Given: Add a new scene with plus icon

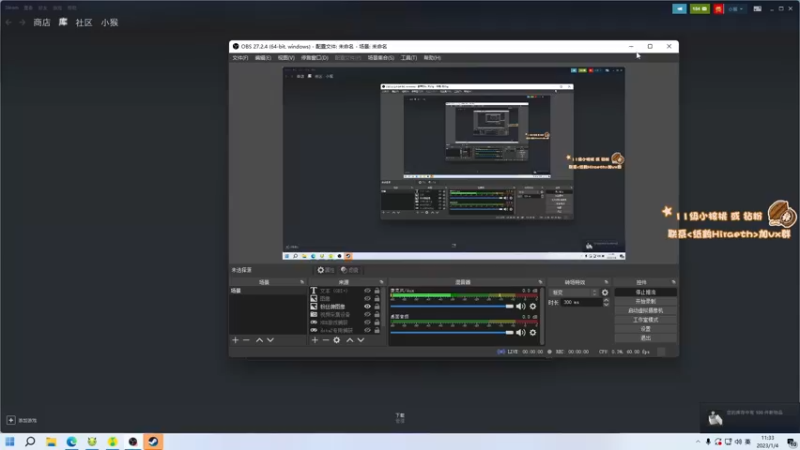Looking at the screenshot, I should click(x=235, y=340).
